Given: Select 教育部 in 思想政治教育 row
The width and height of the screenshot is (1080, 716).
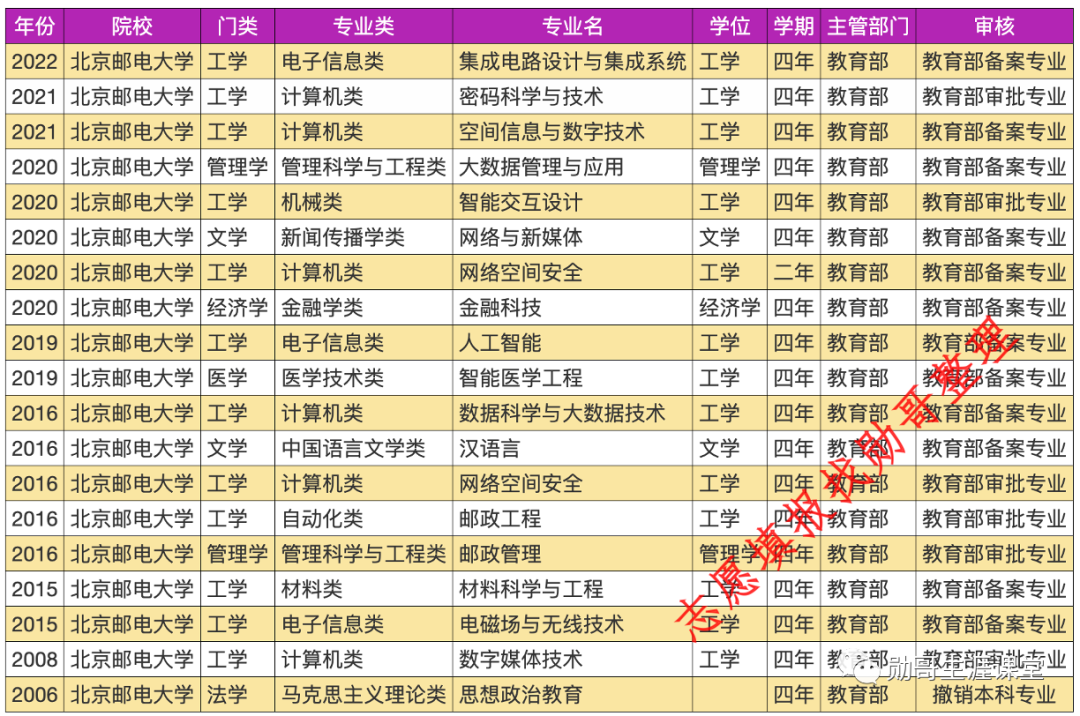Looking at the screenshot, I should click(868, 695).
